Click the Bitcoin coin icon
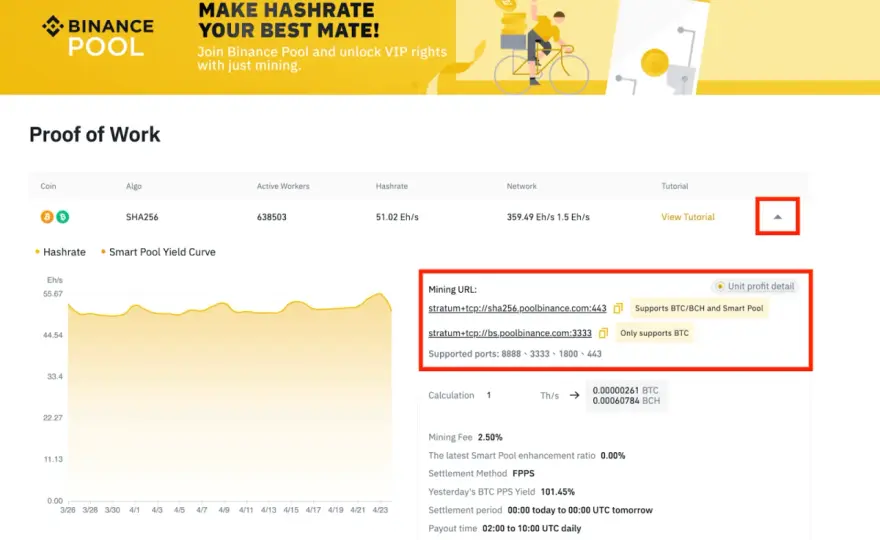Screen dimensions: 880x540 pyautogui.click(x=47, y=217)
